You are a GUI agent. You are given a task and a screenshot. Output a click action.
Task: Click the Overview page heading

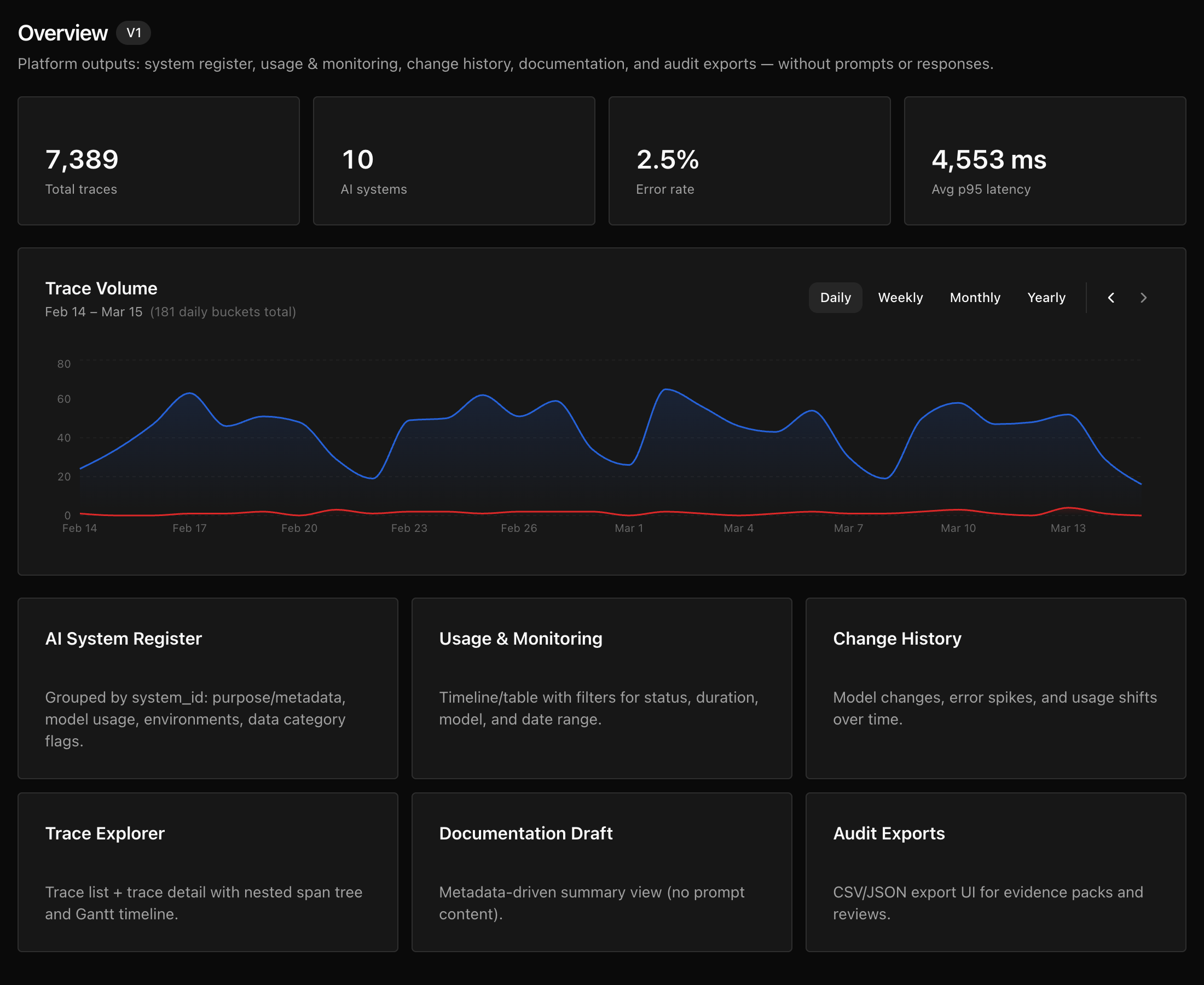(62, 33)
